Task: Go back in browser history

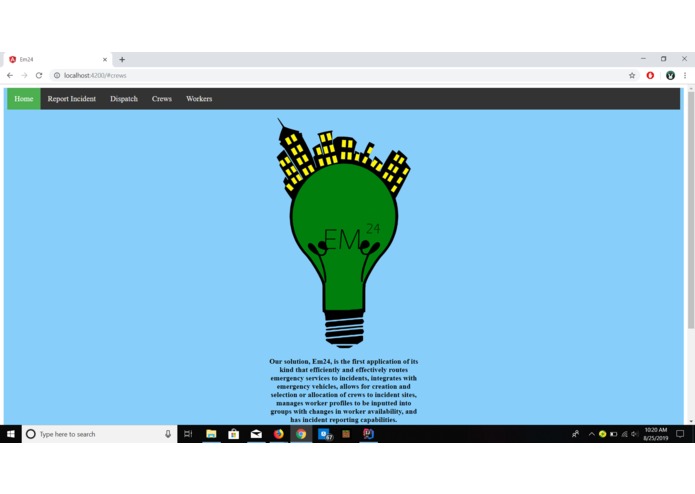Action: (10, 75)
